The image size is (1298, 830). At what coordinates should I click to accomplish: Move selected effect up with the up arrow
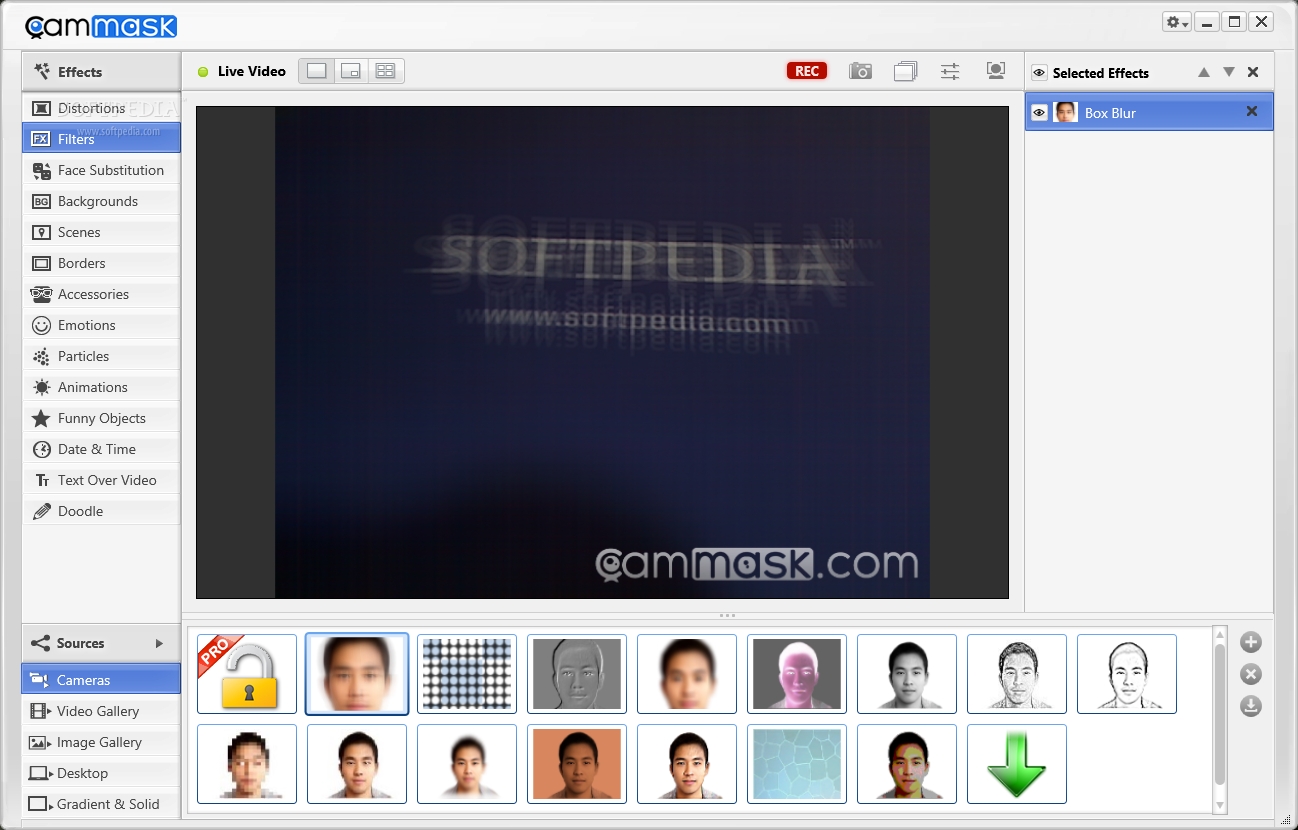click(1204, 72)
